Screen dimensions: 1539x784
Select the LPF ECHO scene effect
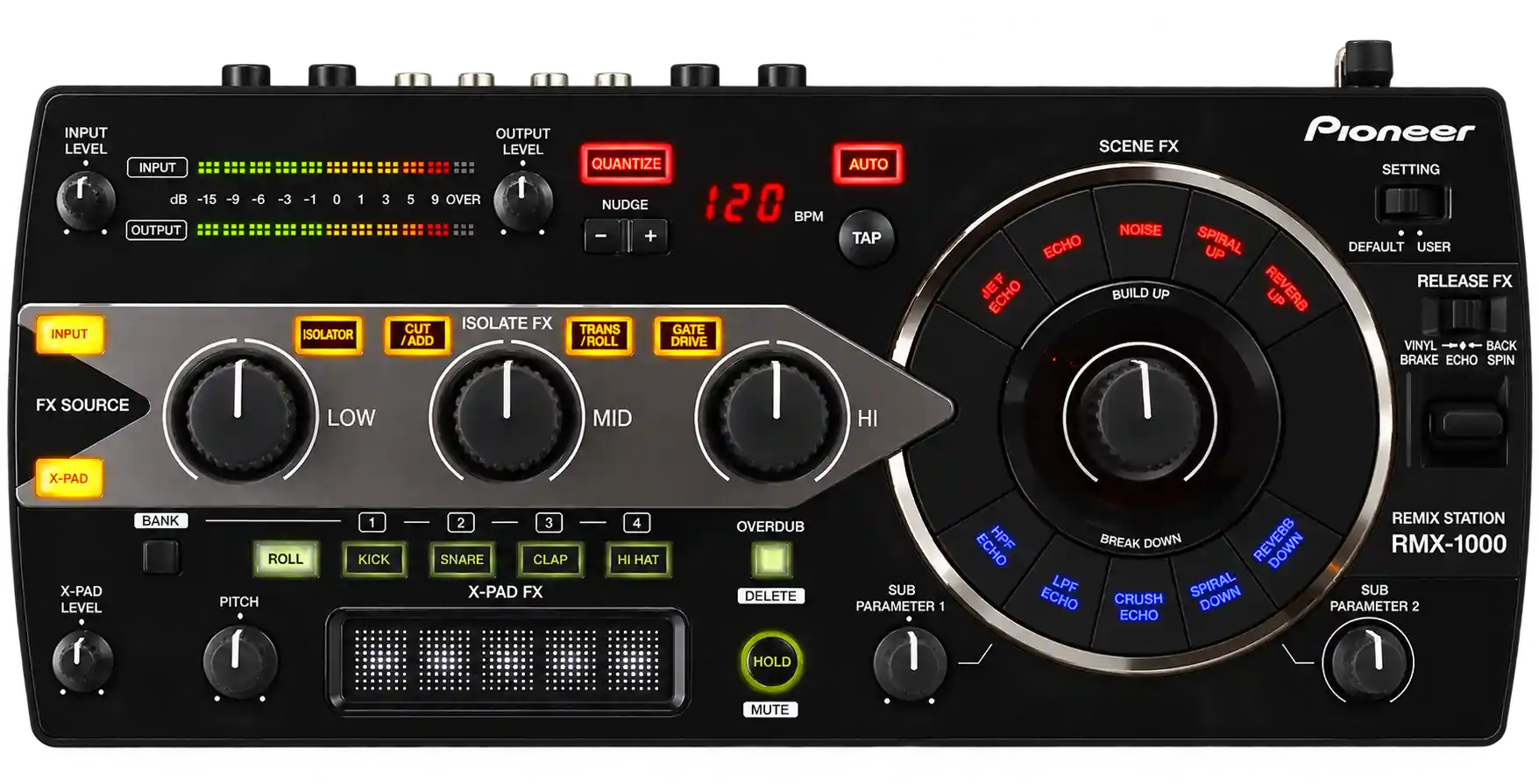(x=1061, y=592)
